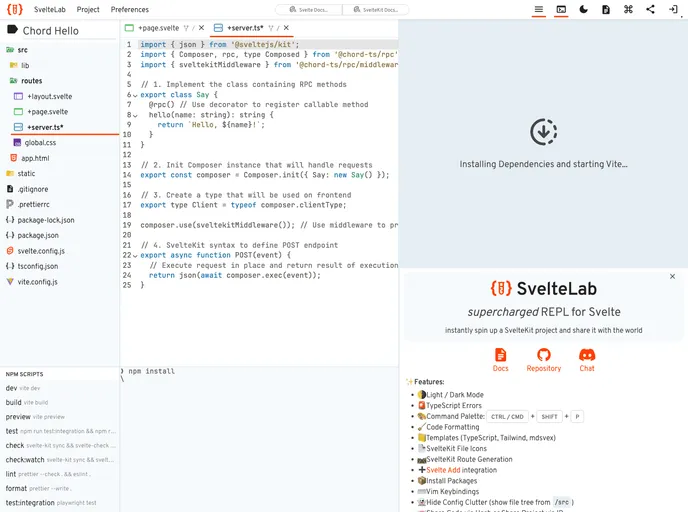Screen dimensions: 688x512
Task: Open svelte.config.js in file tree
Action: 40,251
